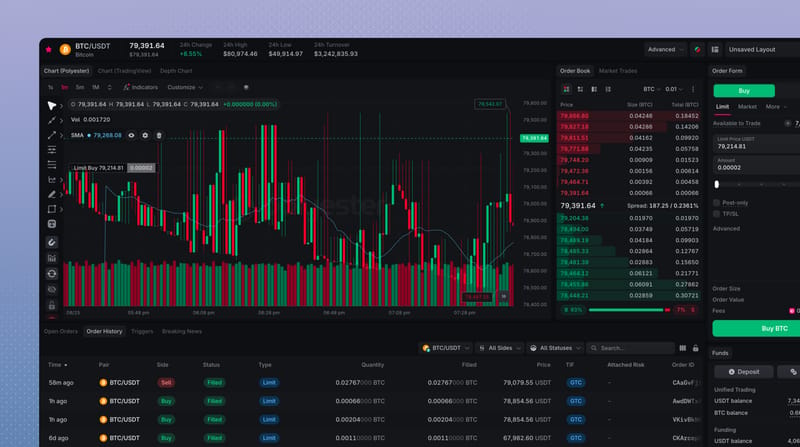Click the lock icon beside the order search
This screenshot has width=800, height=447.
coord(695,348)
